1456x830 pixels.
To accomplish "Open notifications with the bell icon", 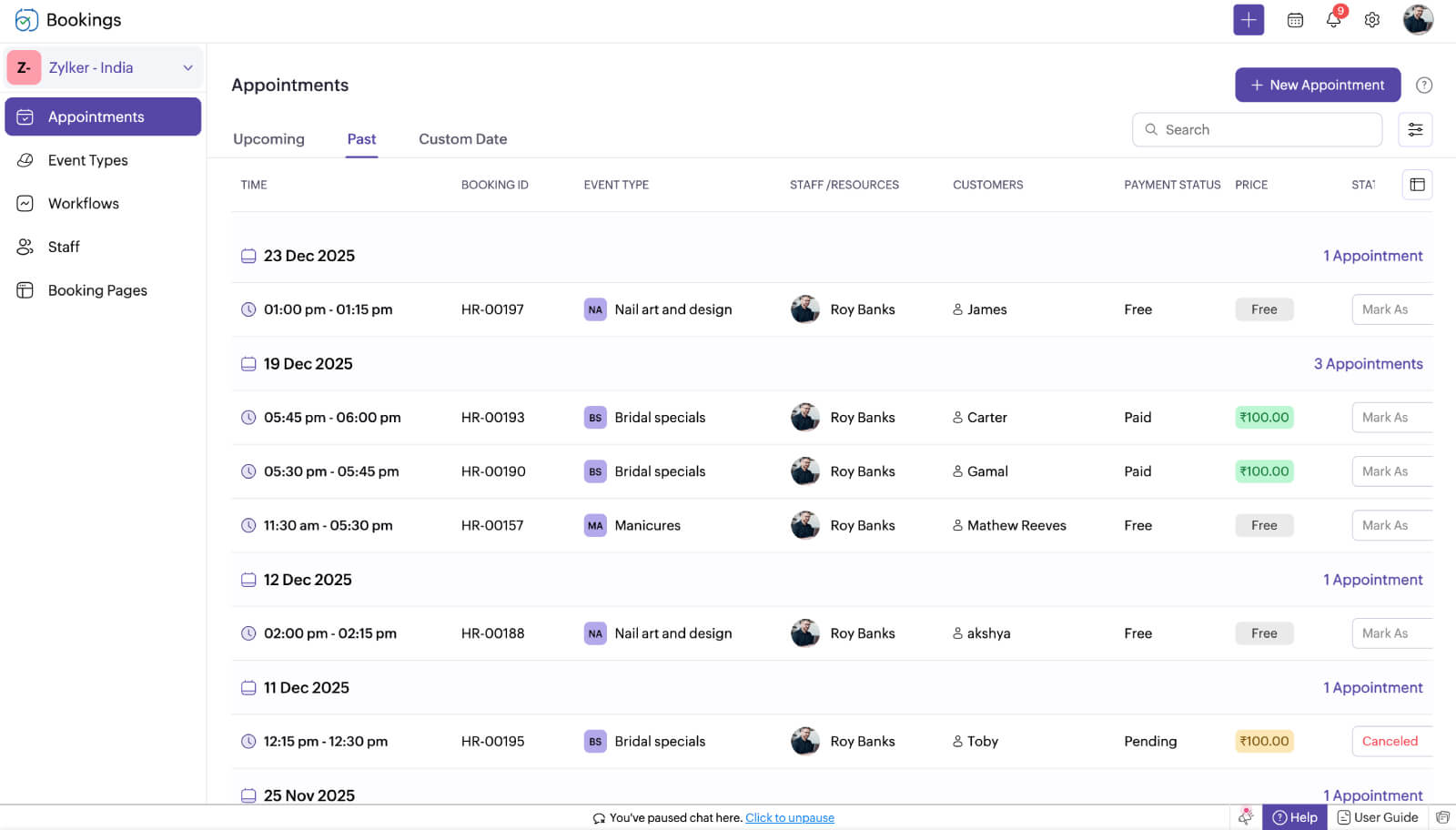I will point(1332,19).
